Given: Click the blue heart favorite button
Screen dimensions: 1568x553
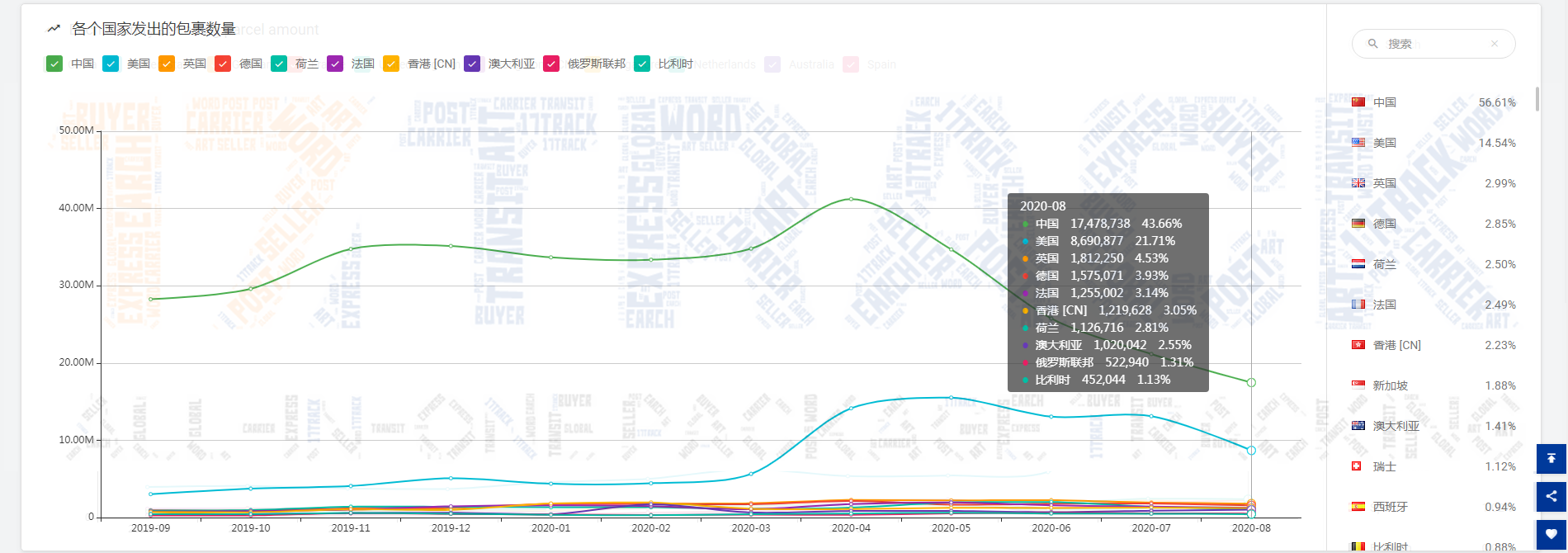Looking at the screenshot, I should (1551, 535).
